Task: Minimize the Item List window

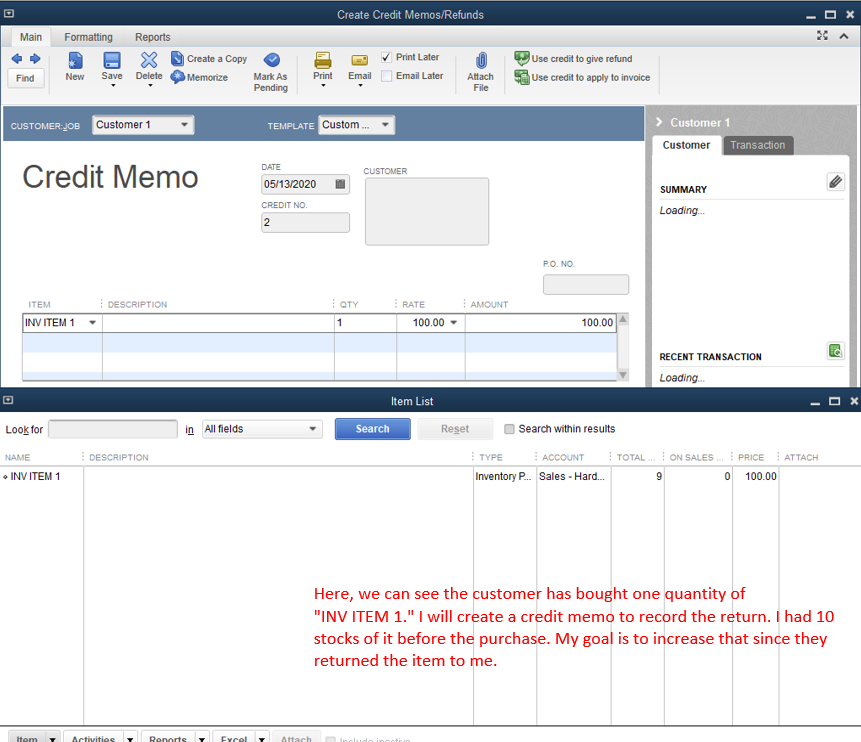Action: pos(815,403)
